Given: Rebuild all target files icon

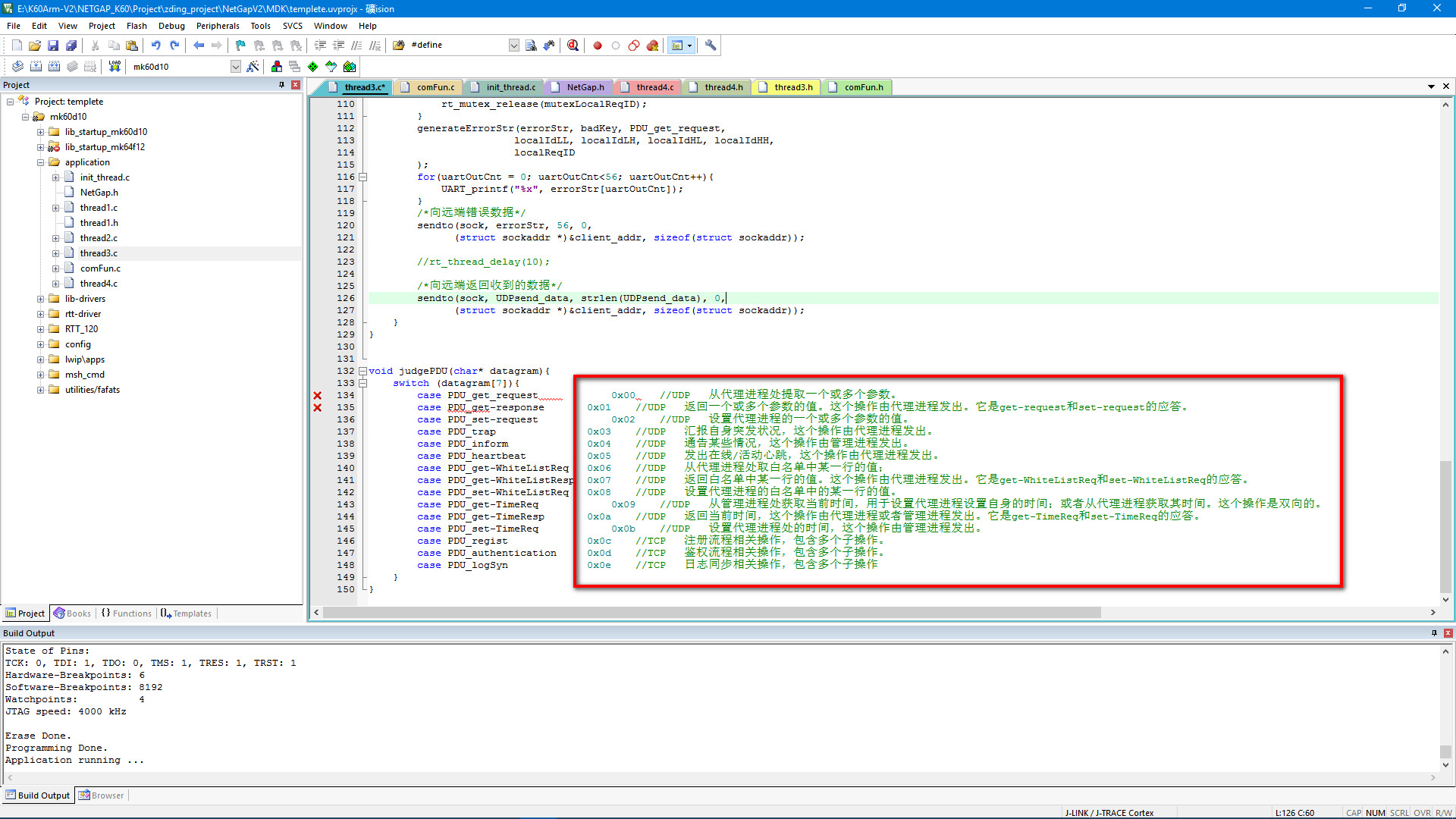Looking at the screenshot, I should point(54,67).
